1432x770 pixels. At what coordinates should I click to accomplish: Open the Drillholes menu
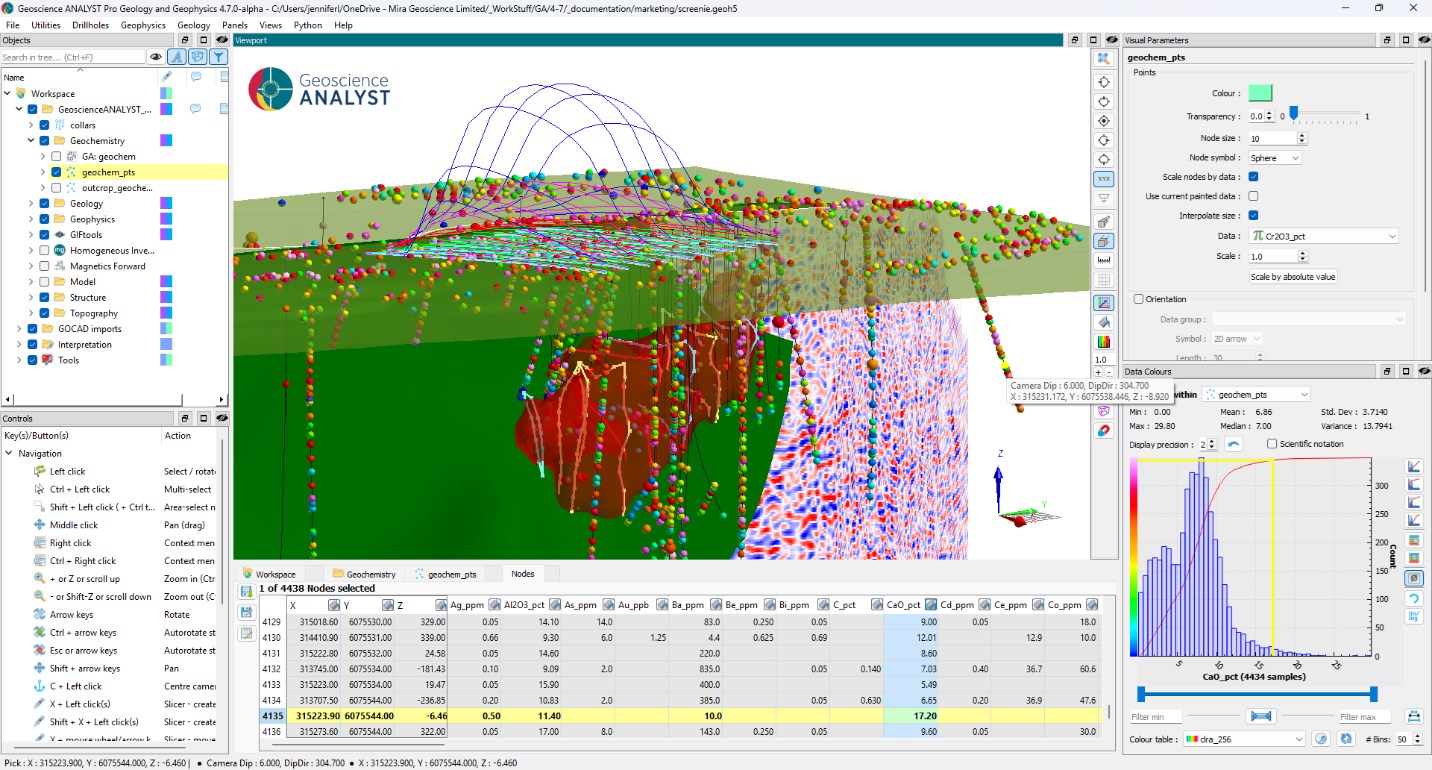[x=90, y=25]
